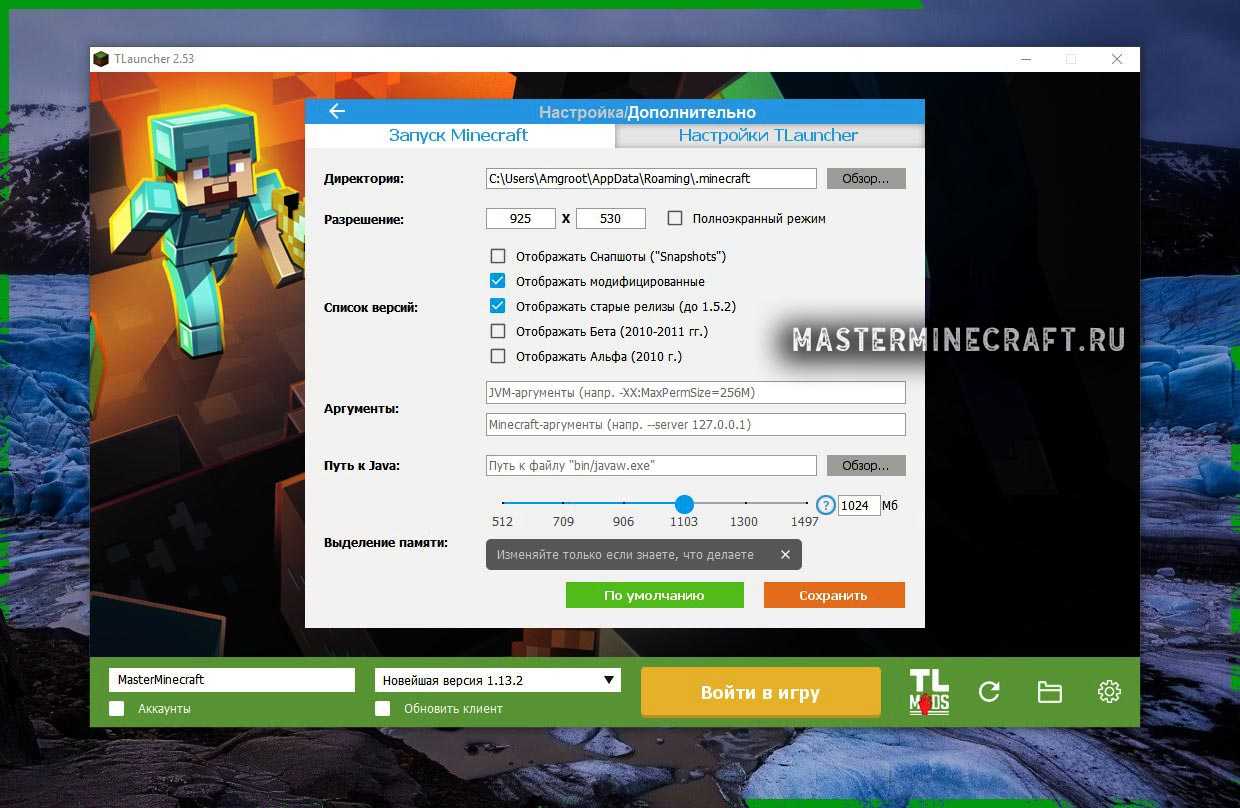Click the slider track at 1300 mark
The width and height of the screenshot is (1240, 808).
(x=744, y=503)
